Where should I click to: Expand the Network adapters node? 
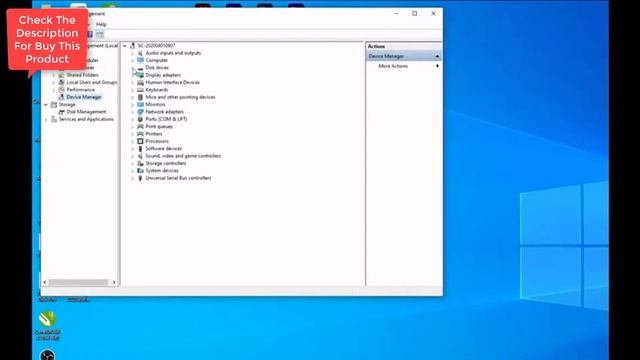point(133,112)
